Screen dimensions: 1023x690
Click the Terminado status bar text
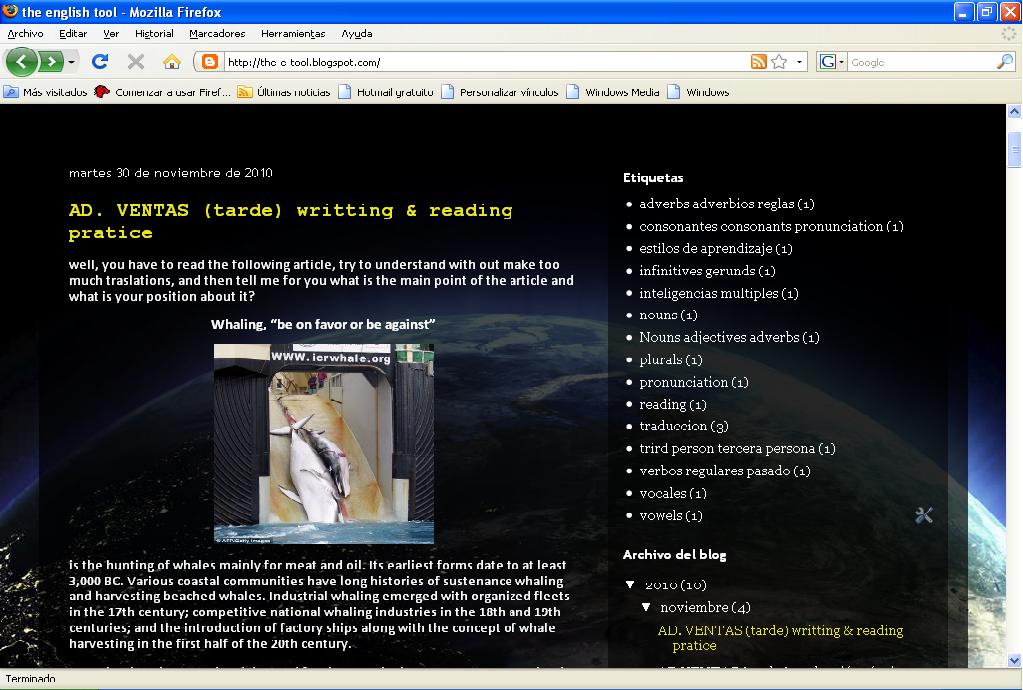(31, 679)
